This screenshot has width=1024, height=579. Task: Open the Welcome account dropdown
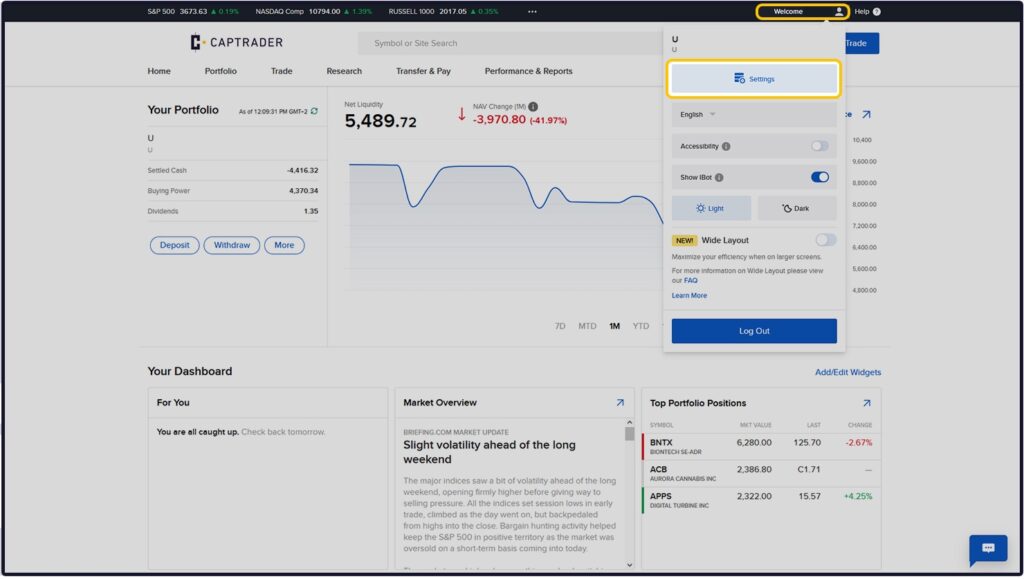pos(803,11)
